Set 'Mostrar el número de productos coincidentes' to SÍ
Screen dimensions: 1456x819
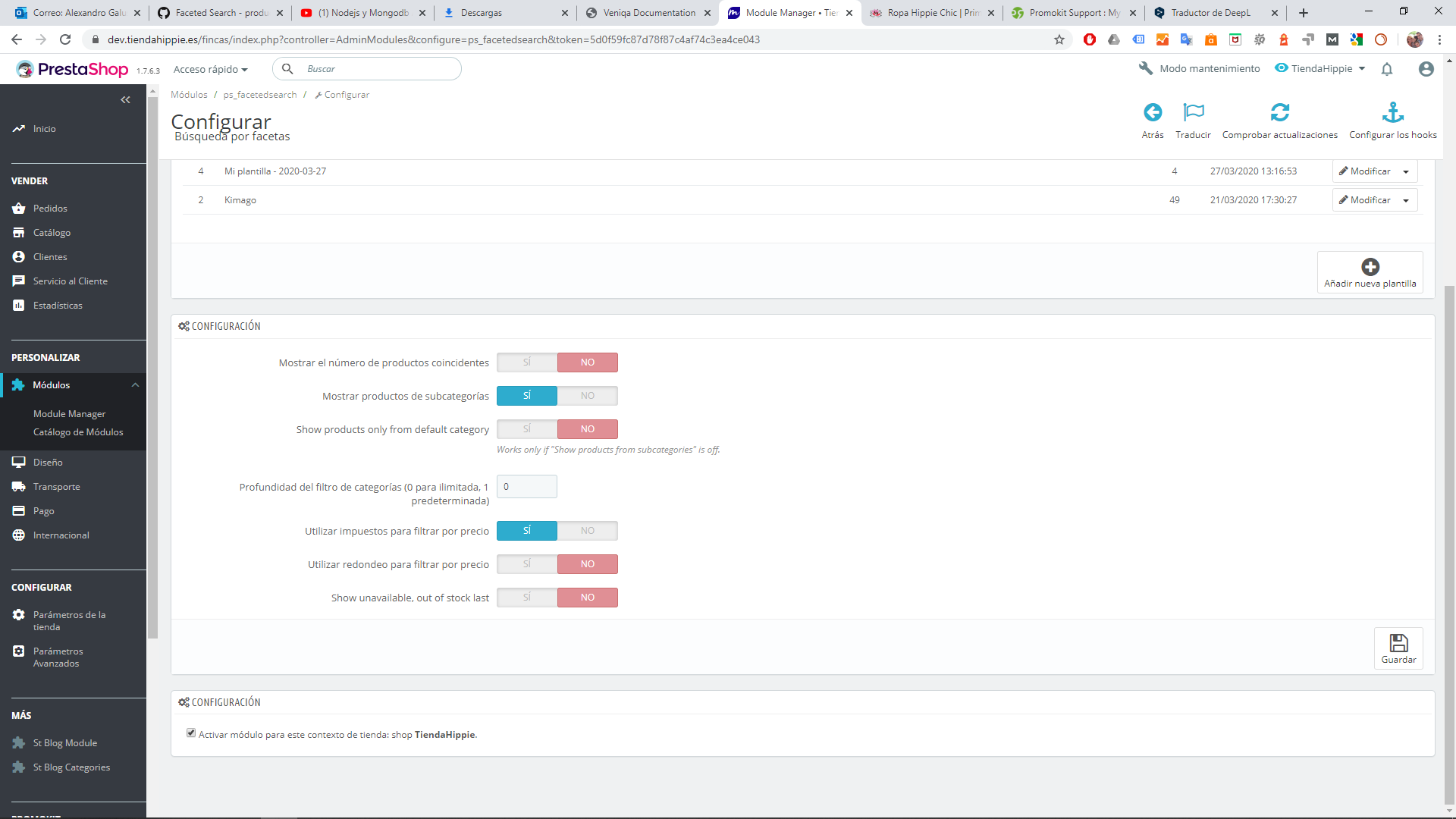point(527,362)
